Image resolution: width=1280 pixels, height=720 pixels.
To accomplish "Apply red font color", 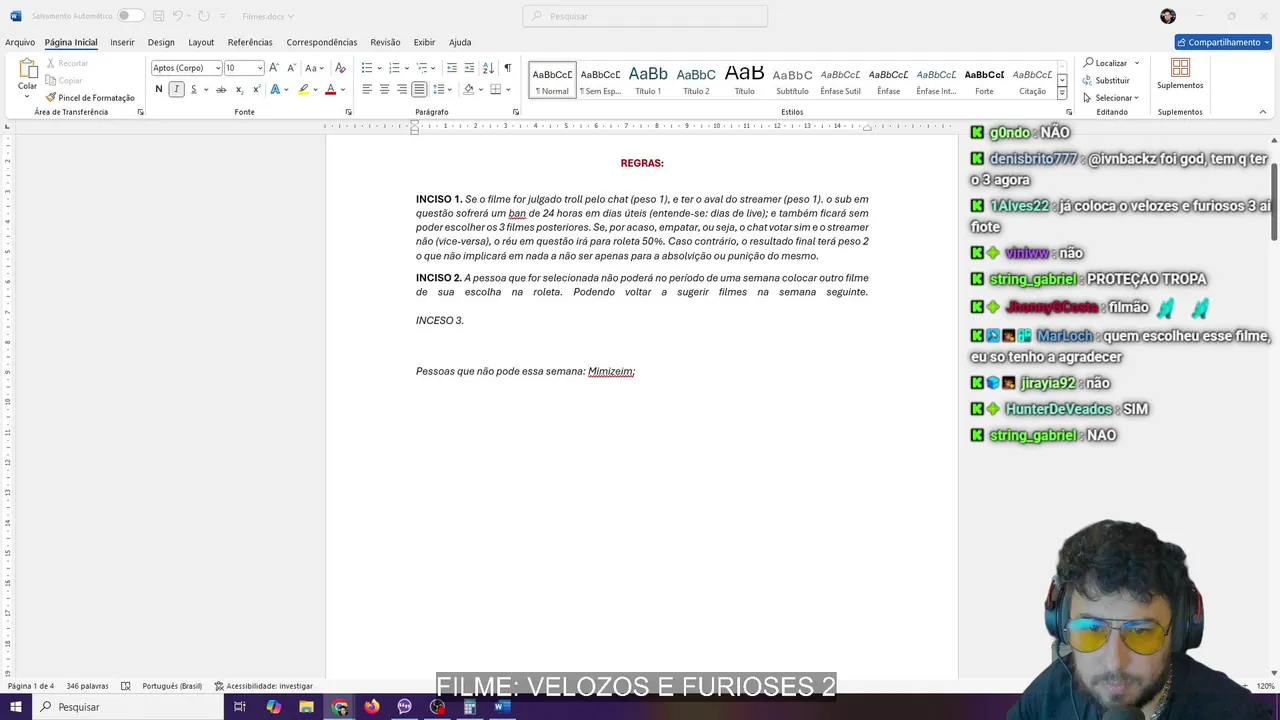I will 330,89.
